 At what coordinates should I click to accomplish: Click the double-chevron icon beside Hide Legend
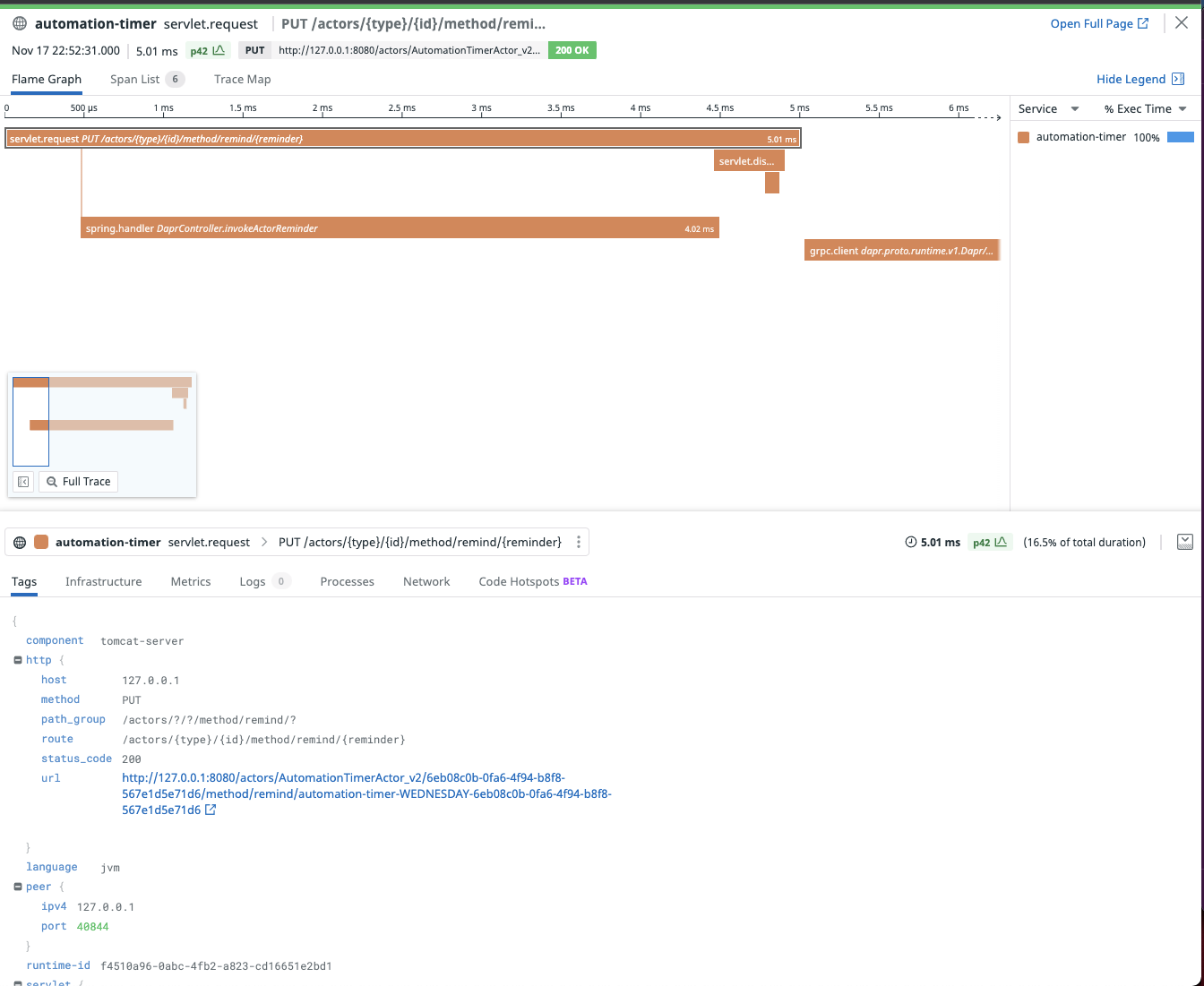pyautogui.click(x=1180, y=79)
